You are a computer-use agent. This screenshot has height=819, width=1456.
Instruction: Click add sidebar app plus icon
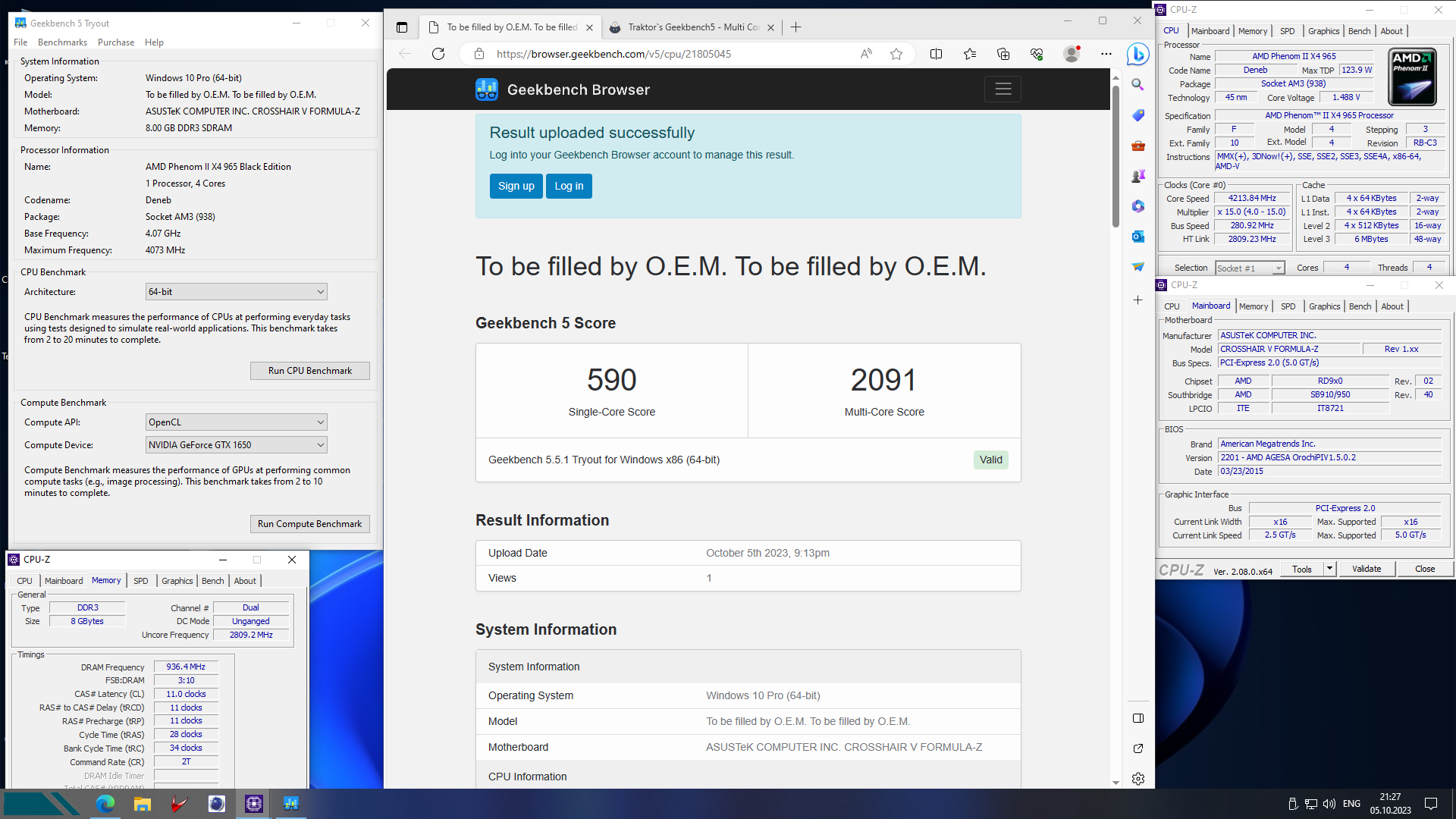coord(1137,300)
